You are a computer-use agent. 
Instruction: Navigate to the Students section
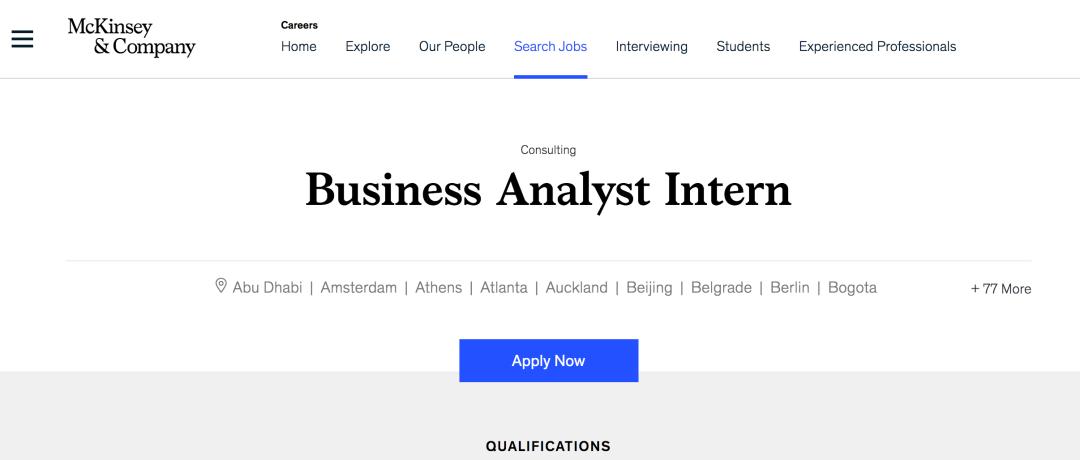coord(743,46)
